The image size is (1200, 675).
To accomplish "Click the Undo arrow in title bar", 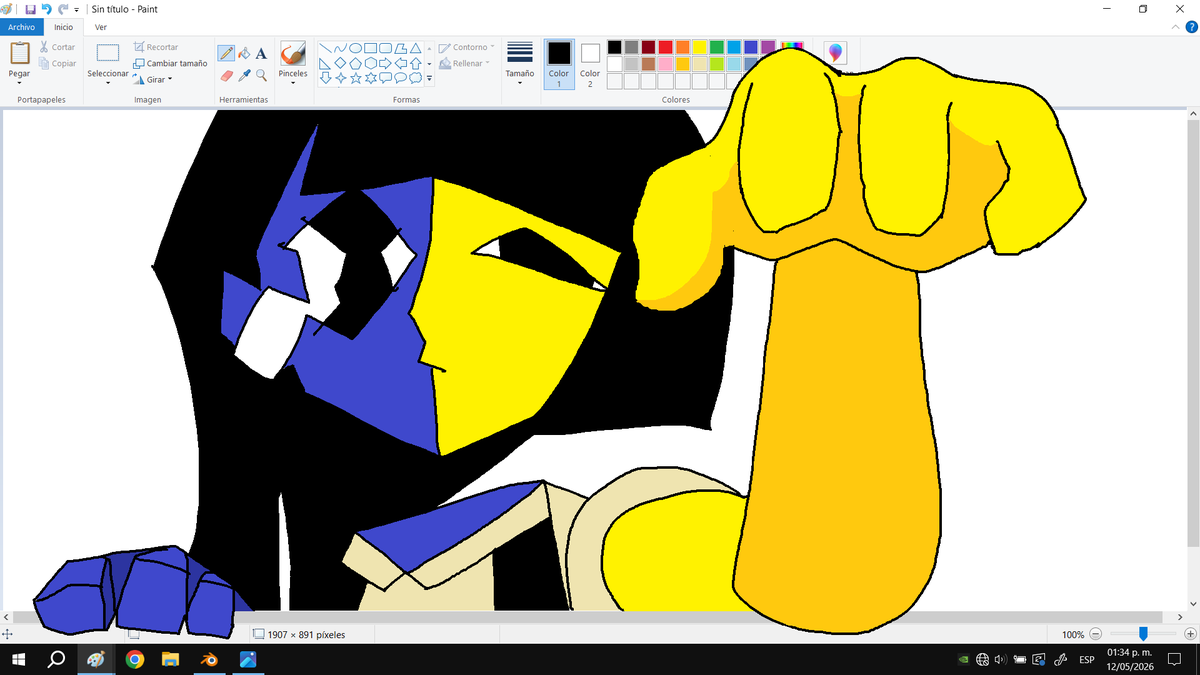I will (x=46, y=9).
